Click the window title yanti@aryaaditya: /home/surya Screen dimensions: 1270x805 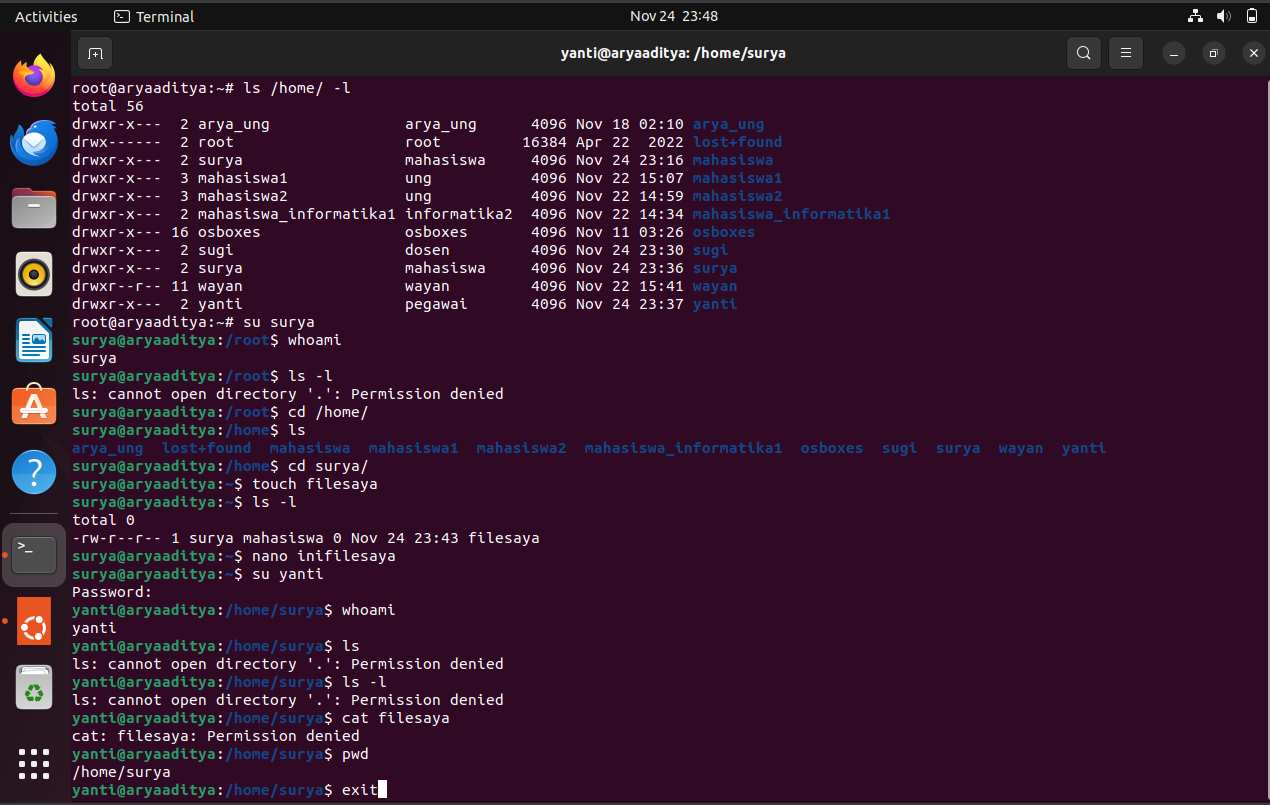673,53
